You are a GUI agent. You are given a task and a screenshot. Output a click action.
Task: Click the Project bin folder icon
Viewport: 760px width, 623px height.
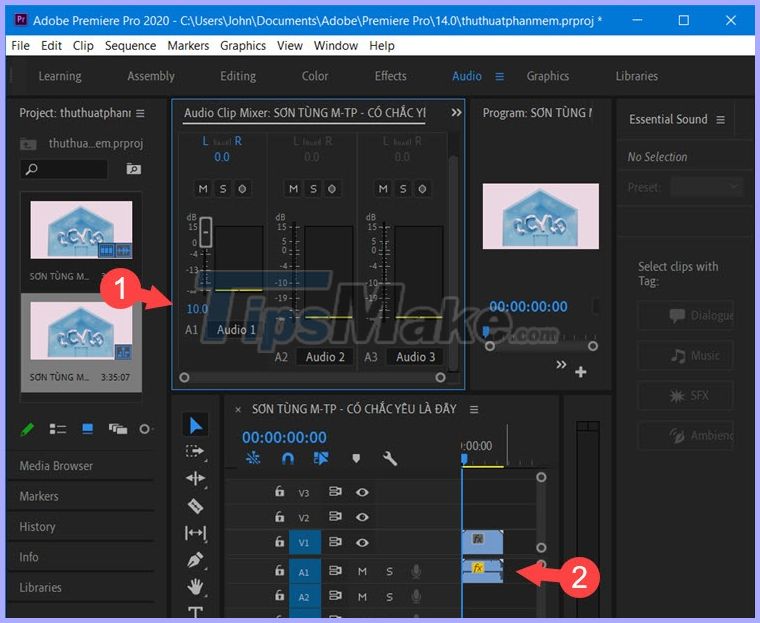[28, 144]
